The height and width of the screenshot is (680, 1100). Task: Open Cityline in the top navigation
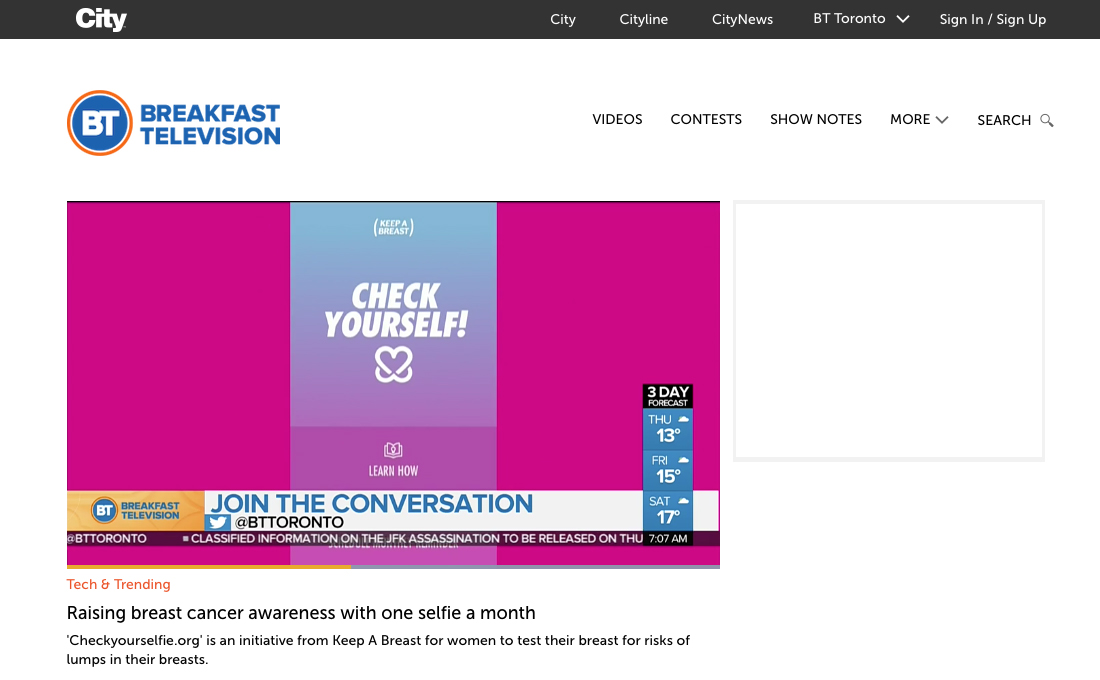click(643, 19)
